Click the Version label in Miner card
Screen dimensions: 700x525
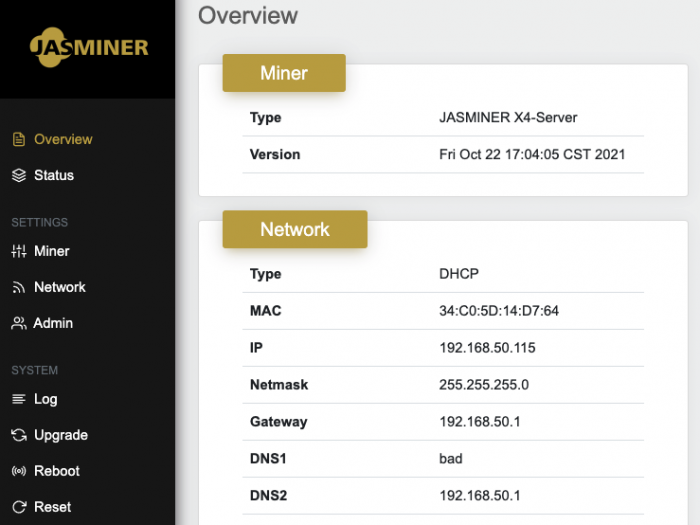pyautogui.click(x=275, y=154)
